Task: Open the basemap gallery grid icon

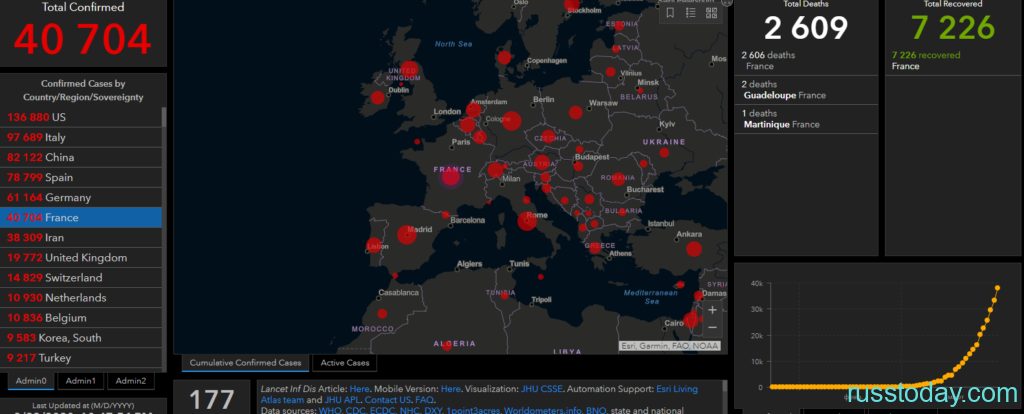Action: coord(711,13)
